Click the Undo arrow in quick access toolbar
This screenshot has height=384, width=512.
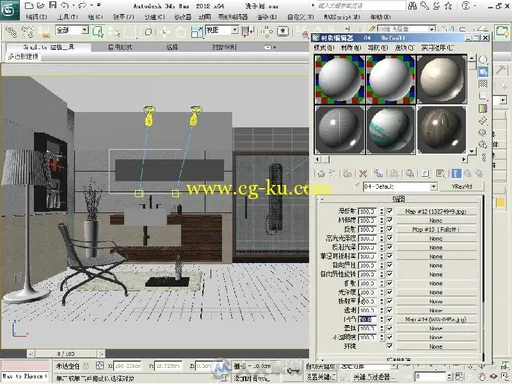coord(65,5)
